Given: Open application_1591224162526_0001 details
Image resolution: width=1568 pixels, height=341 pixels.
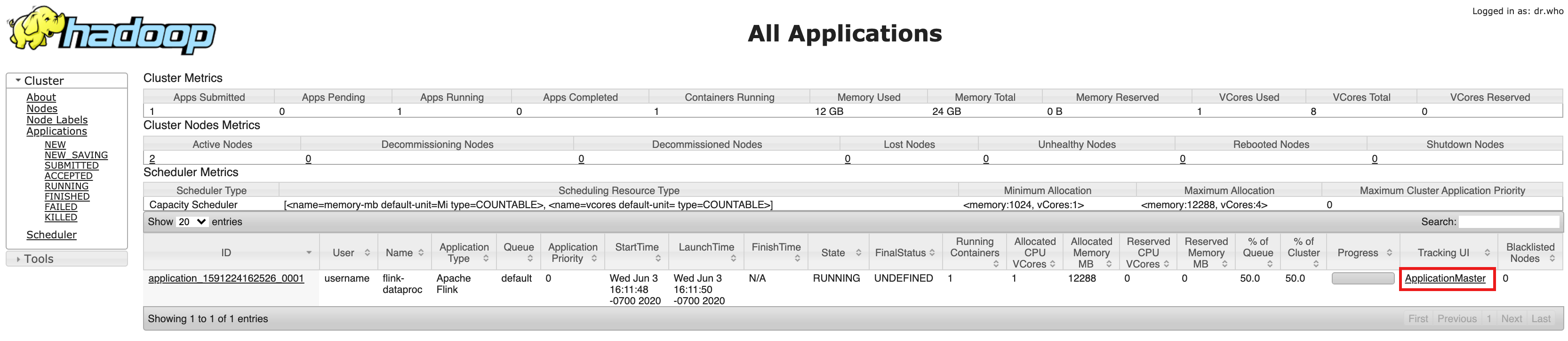Looking at the screenshot, I should pyautogui.click(x=226, y=278).
